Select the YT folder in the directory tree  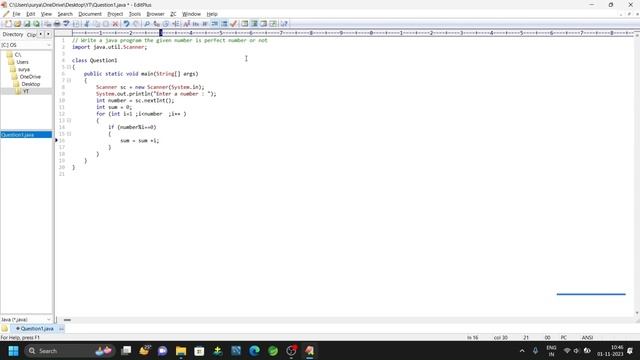[x=22, y=91]
